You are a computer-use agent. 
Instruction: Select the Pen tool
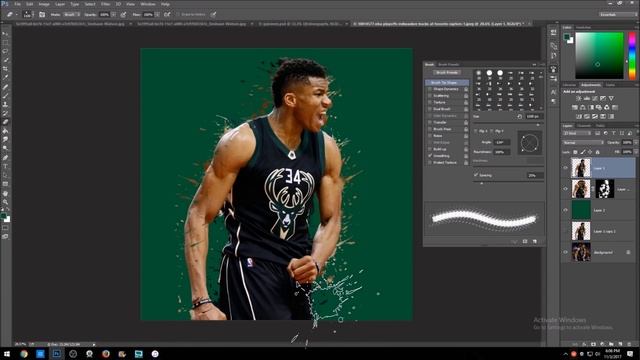point(5,158)
